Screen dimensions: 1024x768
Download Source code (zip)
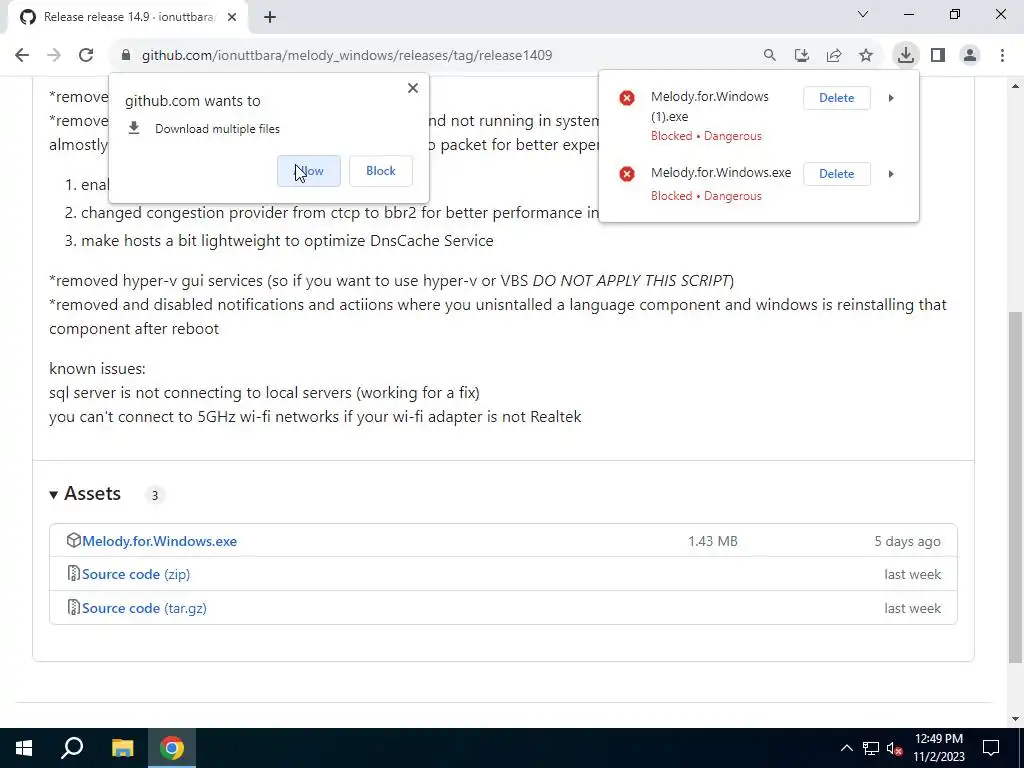pyautogui.click(x=136, y=574)
